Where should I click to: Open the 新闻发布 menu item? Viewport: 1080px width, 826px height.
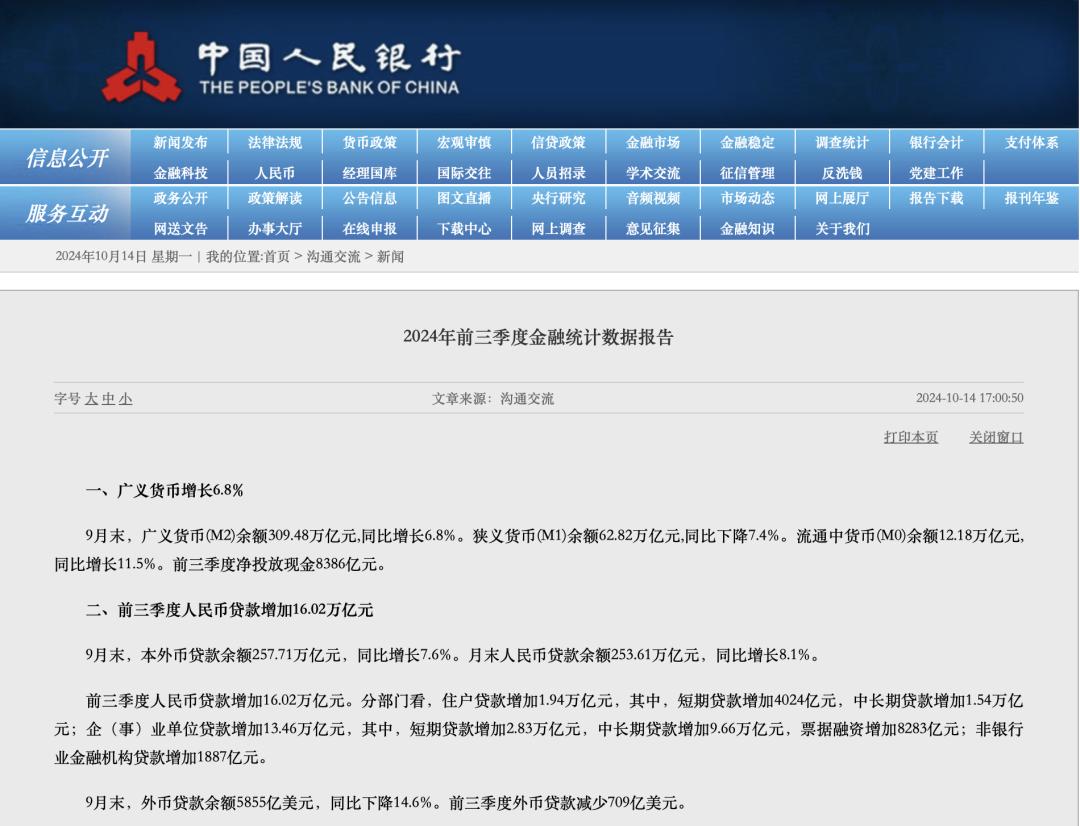(x=180, y=143)
